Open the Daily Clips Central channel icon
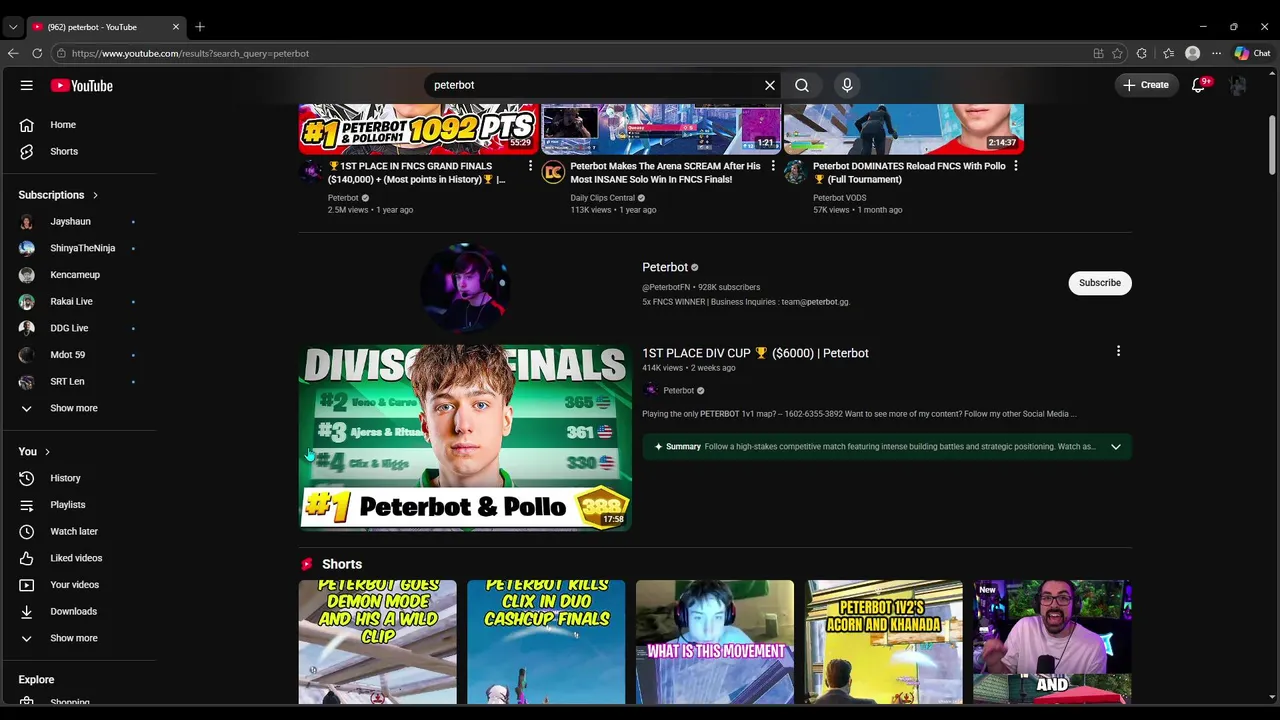 553,172
